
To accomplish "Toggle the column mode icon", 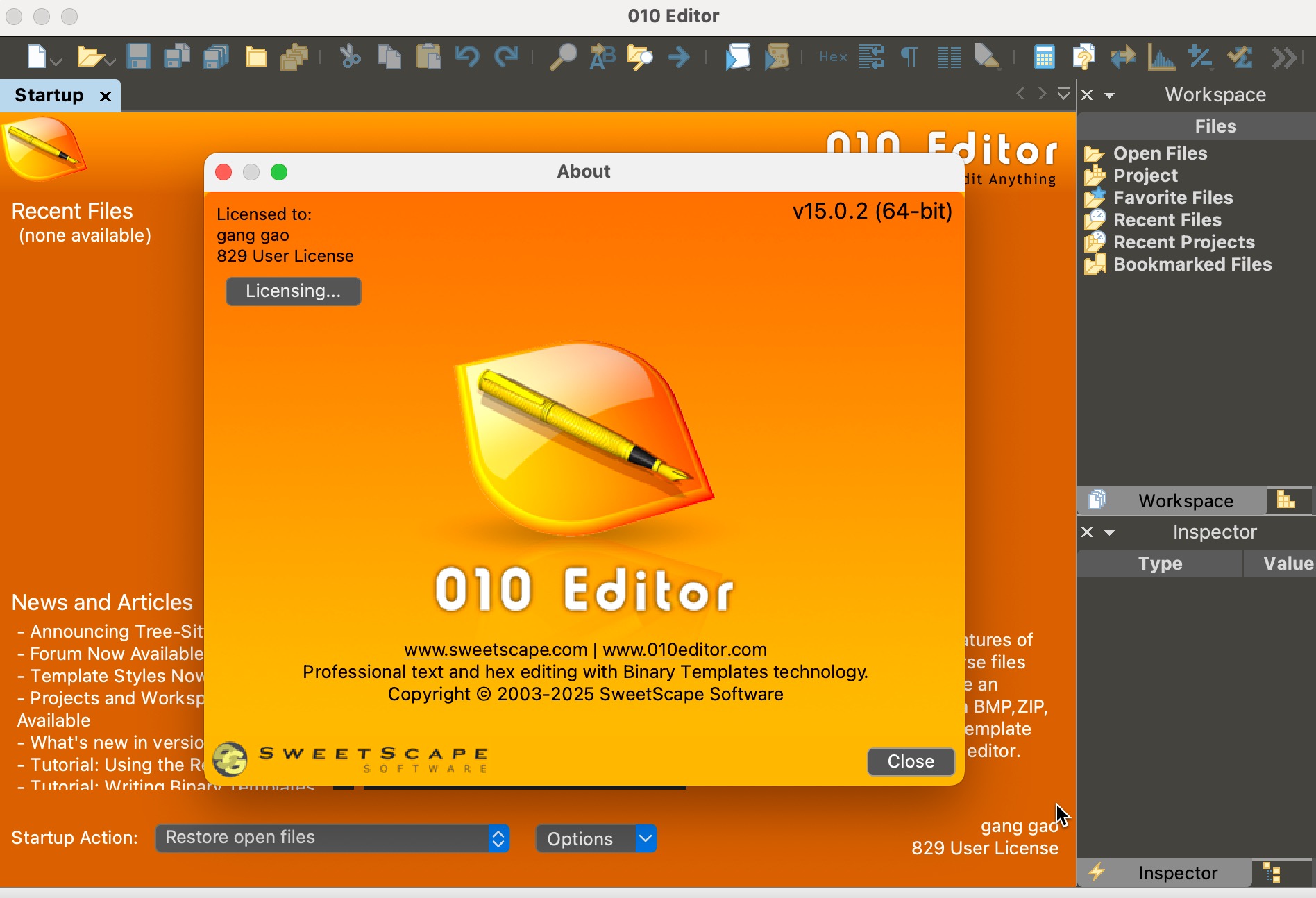I will point(949,57).
